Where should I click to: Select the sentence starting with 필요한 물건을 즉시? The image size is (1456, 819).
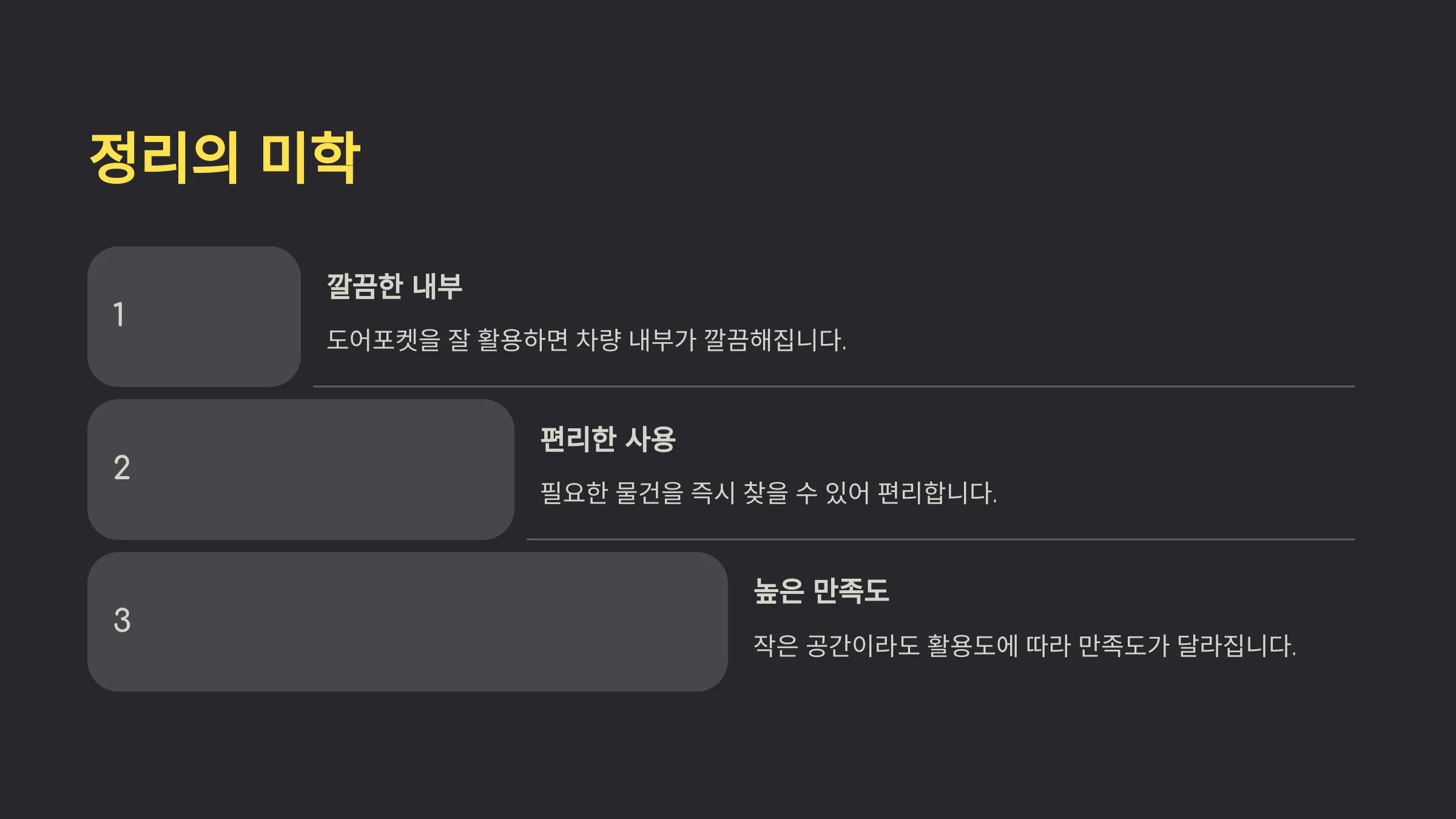tap(769, 493)
